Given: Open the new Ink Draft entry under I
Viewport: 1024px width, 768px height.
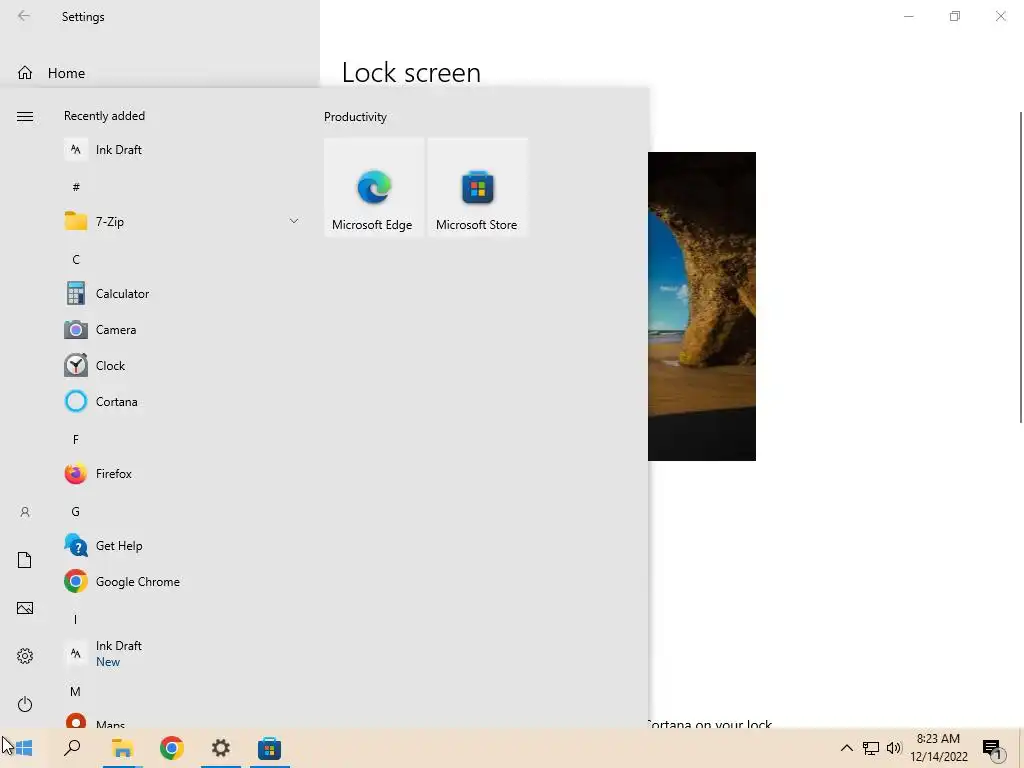Looking at the screenshot, I should pyautogui.click(x=182, y=653).
